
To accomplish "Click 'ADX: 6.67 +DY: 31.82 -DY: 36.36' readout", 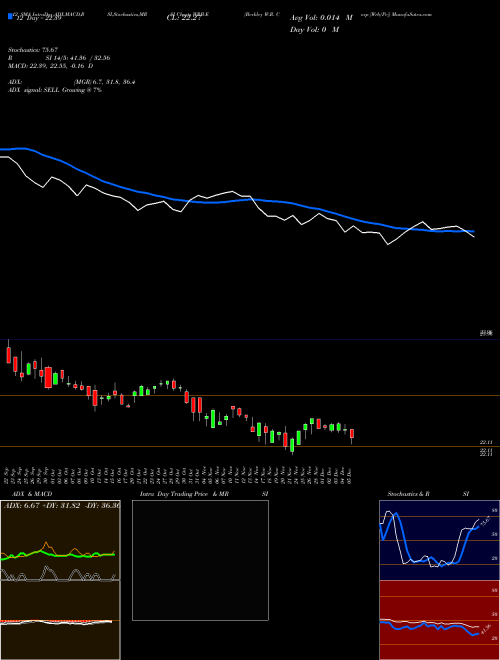I will (x=61, y=505).
